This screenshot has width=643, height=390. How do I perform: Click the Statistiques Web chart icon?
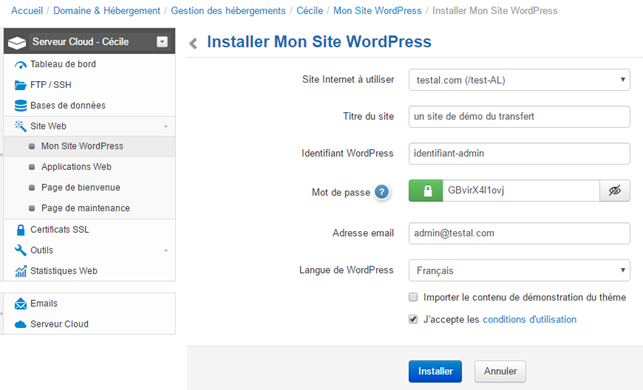point(20,271)
